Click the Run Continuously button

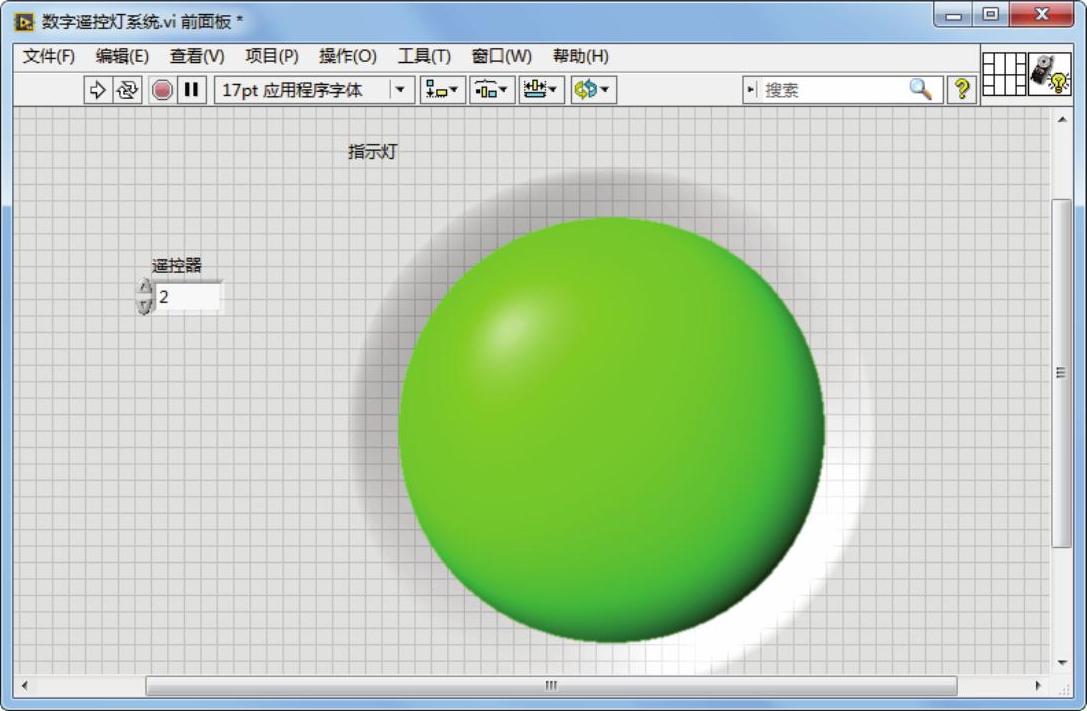coord(127,90)
